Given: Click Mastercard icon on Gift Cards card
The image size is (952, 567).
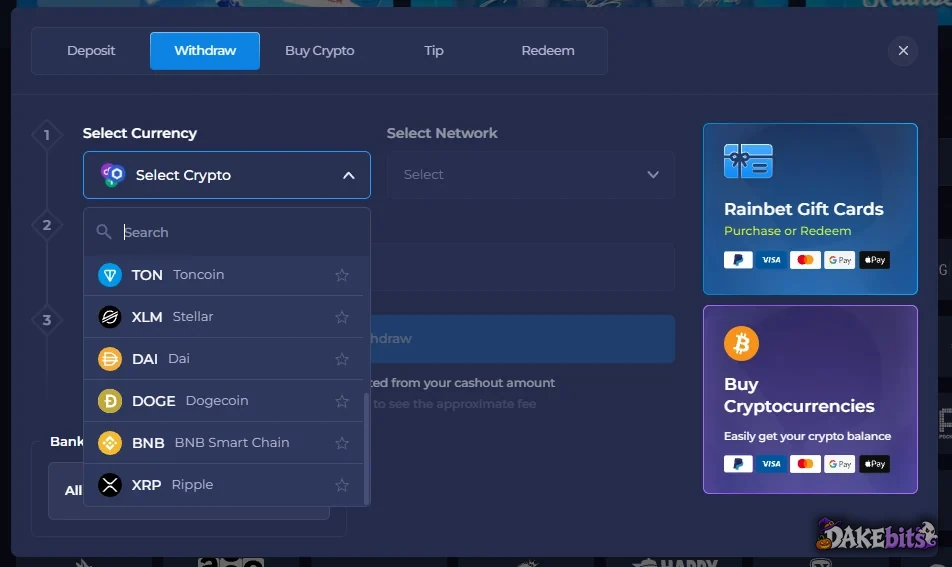Looking at the screenshot, I should 805,260.
